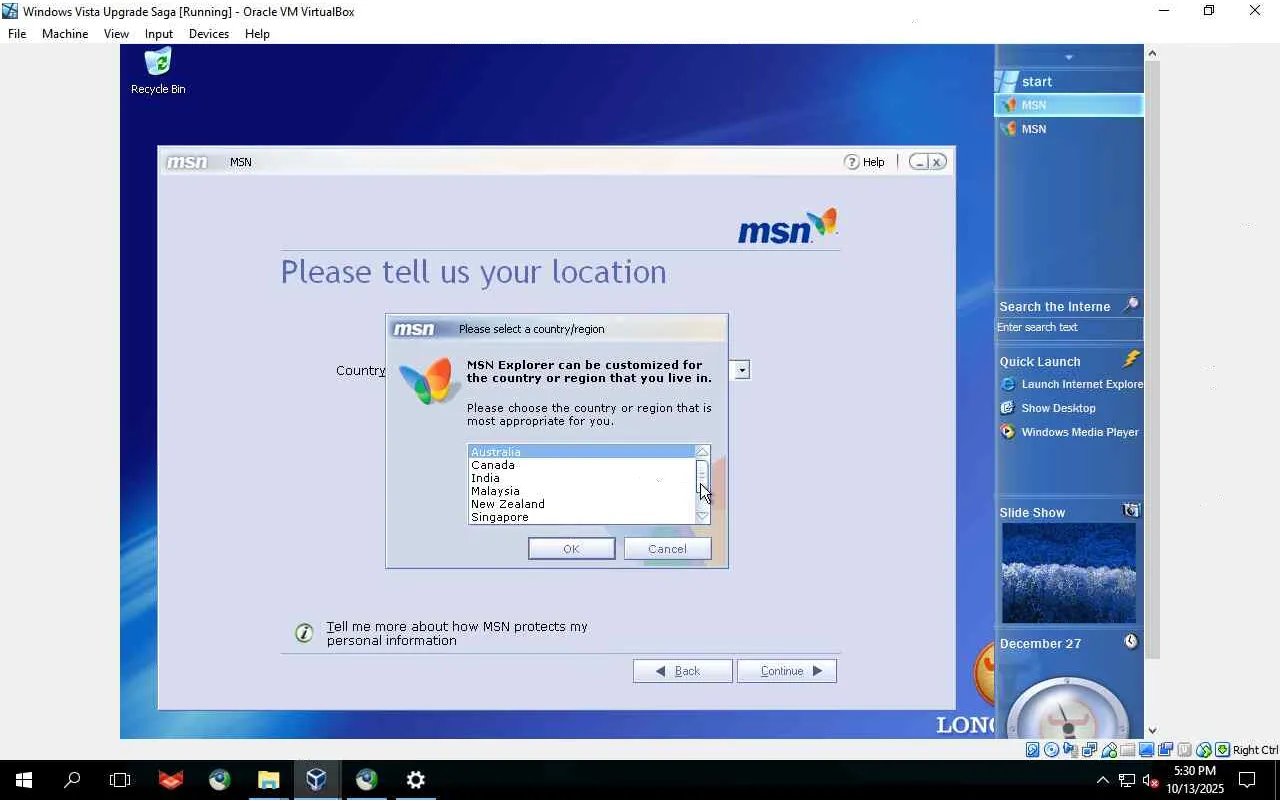Click the Show Desktop icon in Quick Launch
Screen dimensions: 1280x800
pyautogui.click(x=1008, y=408)
